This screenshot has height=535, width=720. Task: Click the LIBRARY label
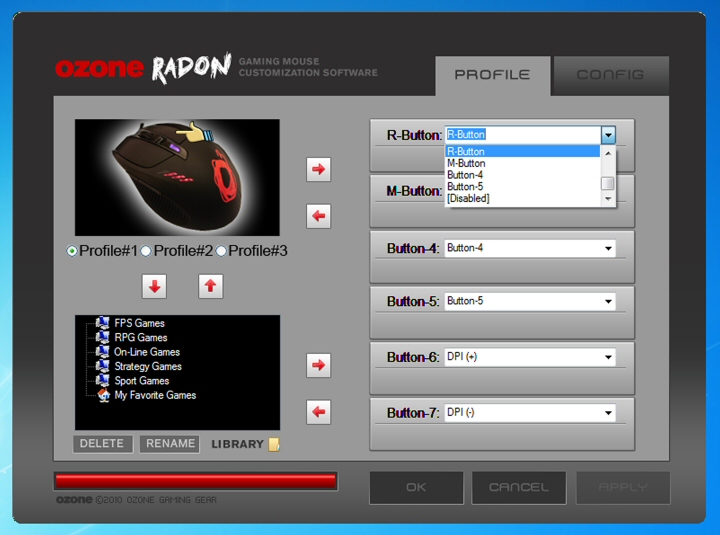(x=237, y=444)
